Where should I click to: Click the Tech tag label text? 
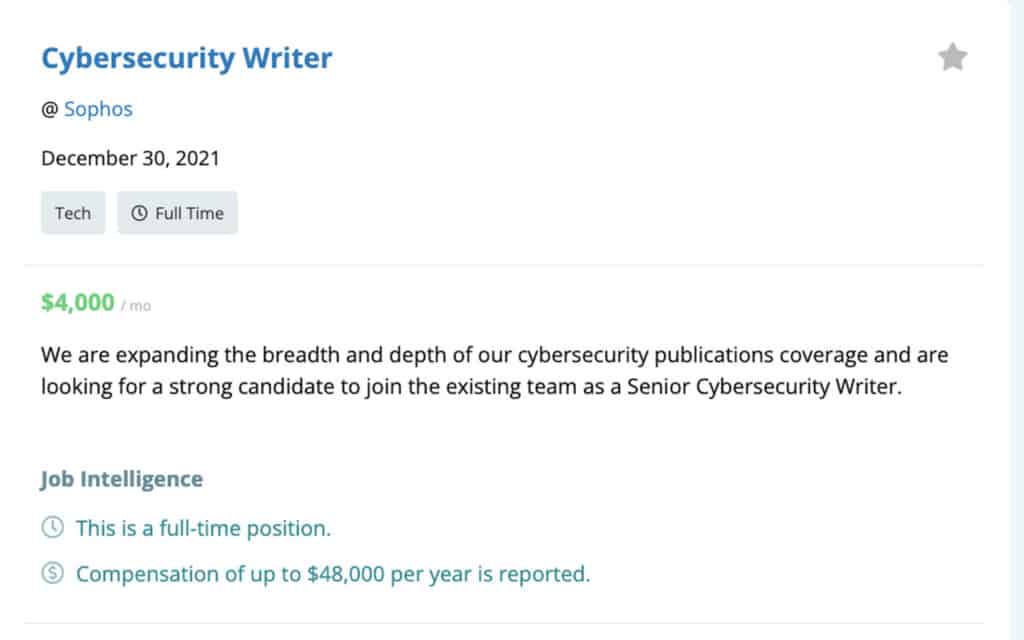72,212
